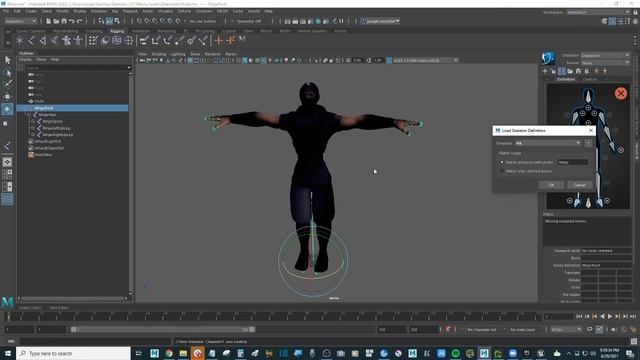Open the Source dropdown in HumanIK panel
640x360 pixels.
tap(605, 63)
